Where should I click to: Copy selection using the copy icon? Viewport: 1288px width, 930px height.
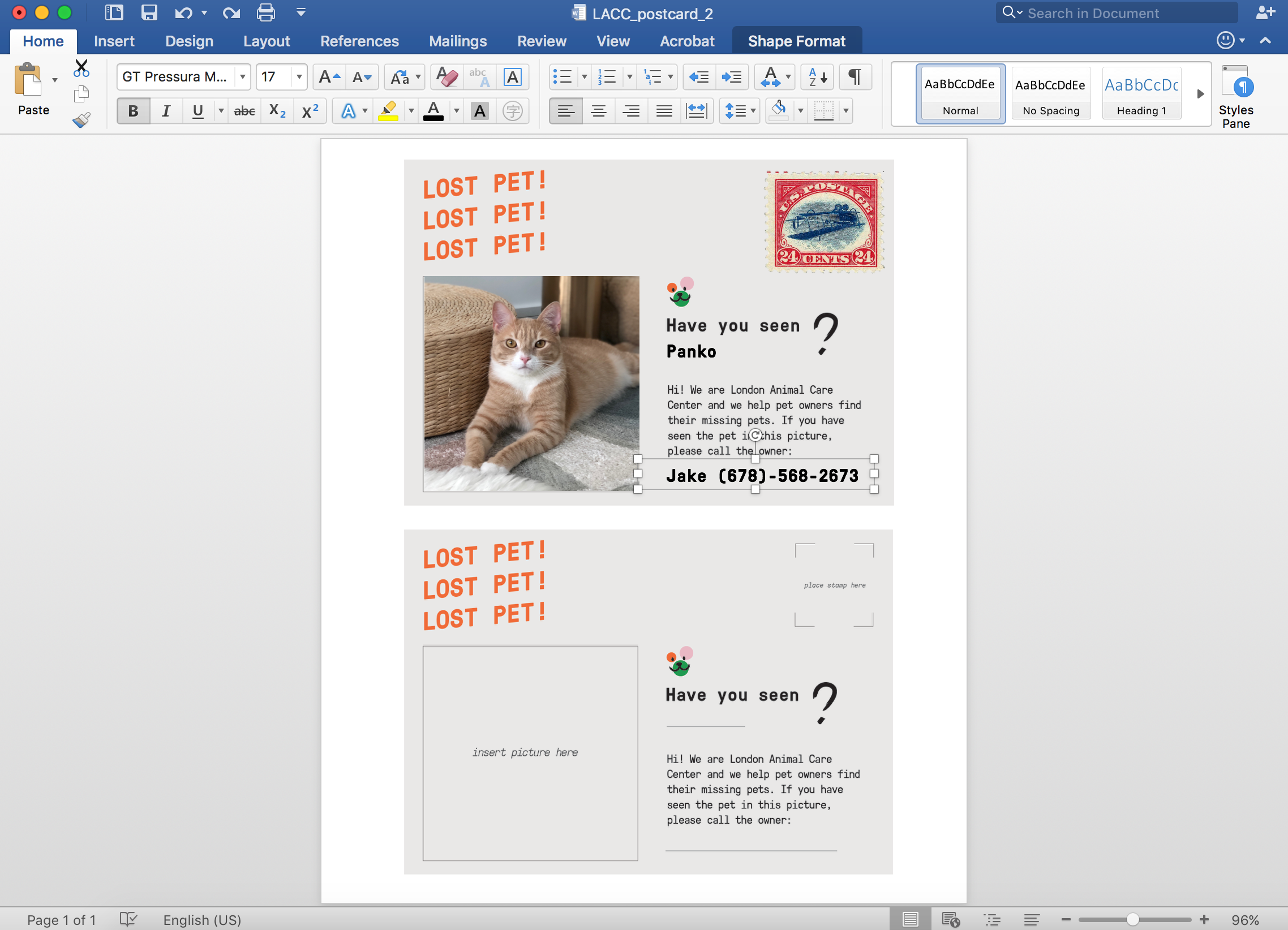click(81, 94)
